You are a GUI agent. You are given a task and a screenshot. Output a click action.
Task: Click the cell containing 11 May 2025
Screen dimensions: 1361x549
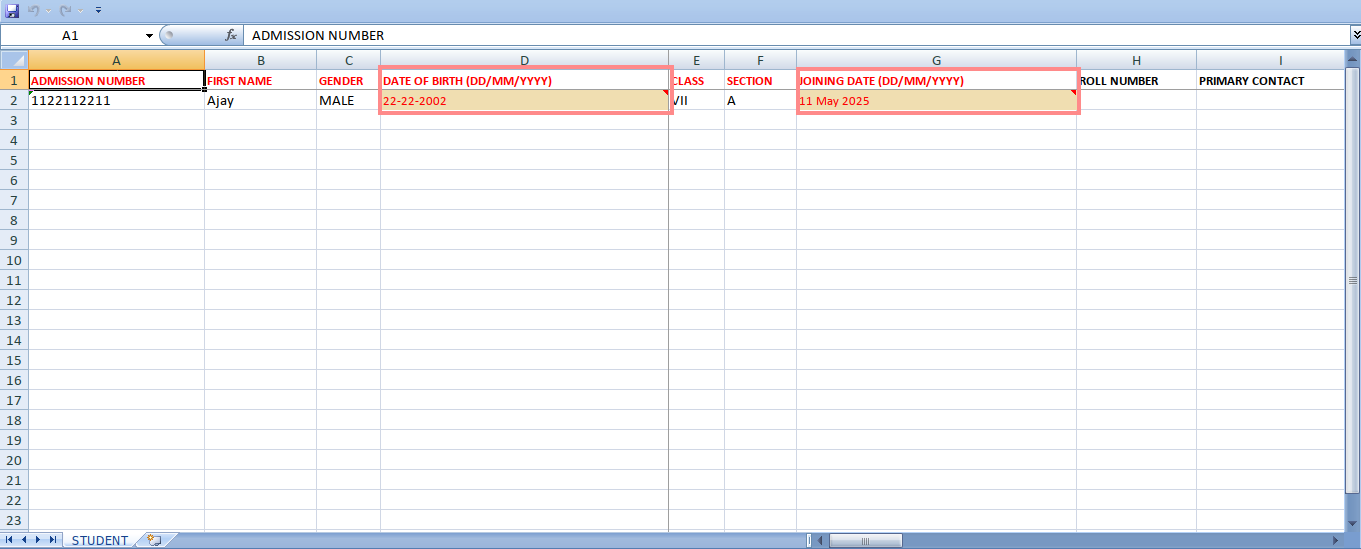(937, 100)
